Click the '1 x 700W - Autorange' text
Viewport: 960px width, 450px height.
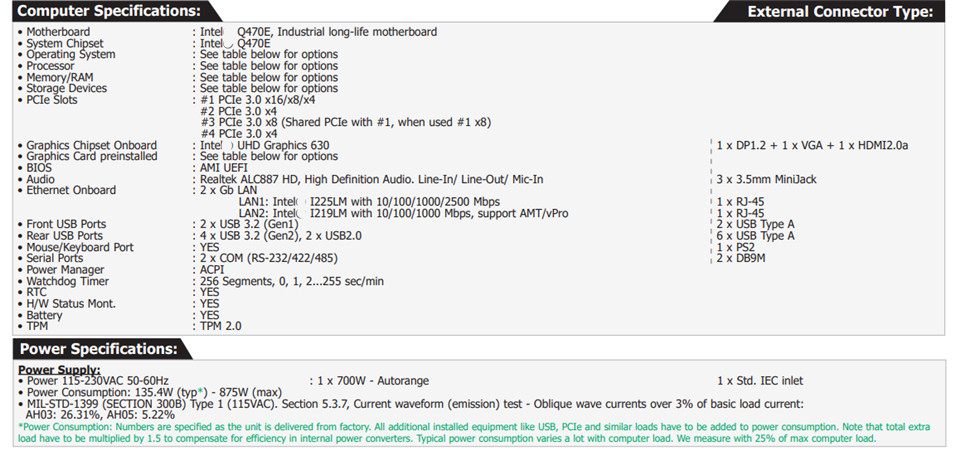(374, 381)
